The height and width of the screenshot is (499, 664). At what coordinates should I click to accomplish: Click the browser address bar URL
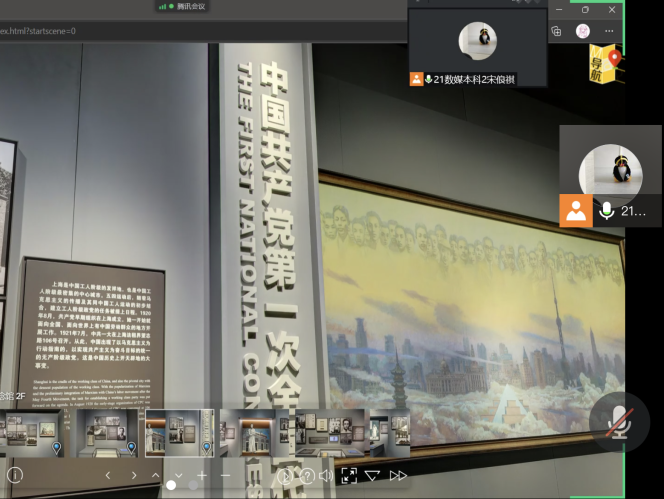point(38,31)
